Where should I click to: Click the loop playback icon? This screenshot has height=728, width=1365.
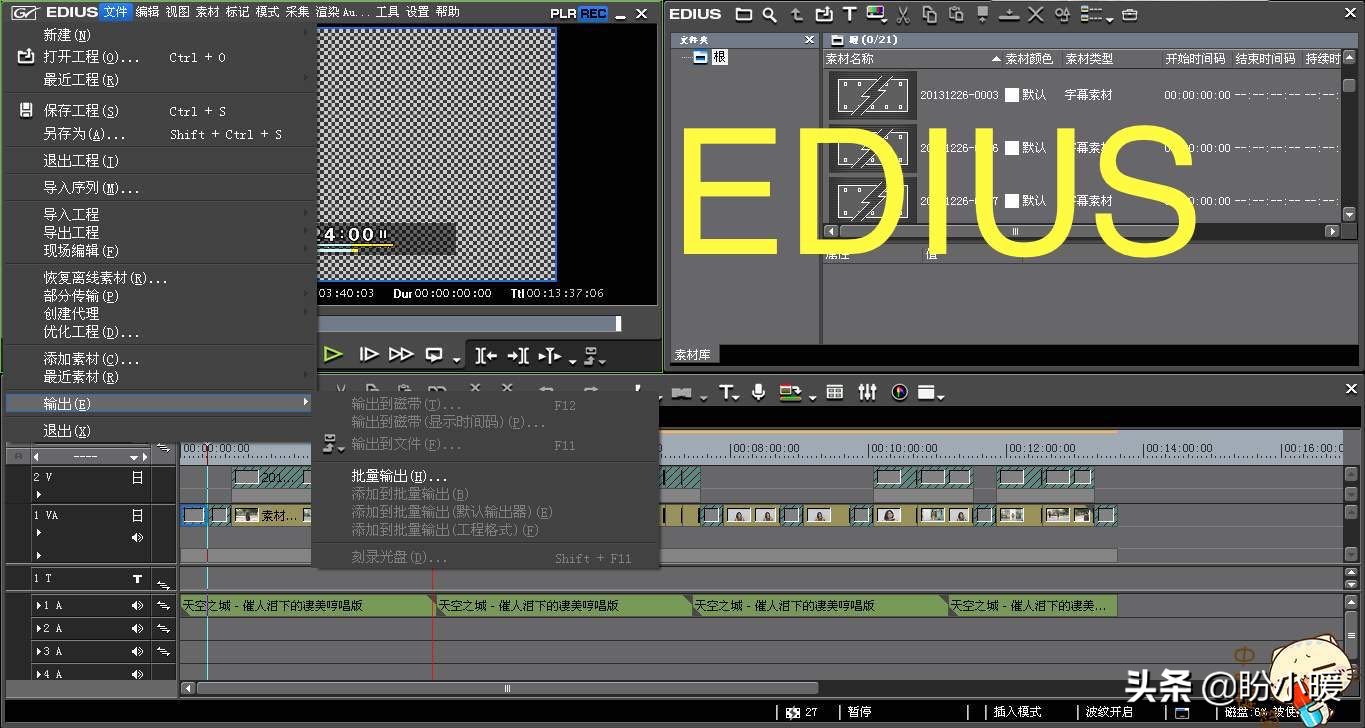point(434,354)
